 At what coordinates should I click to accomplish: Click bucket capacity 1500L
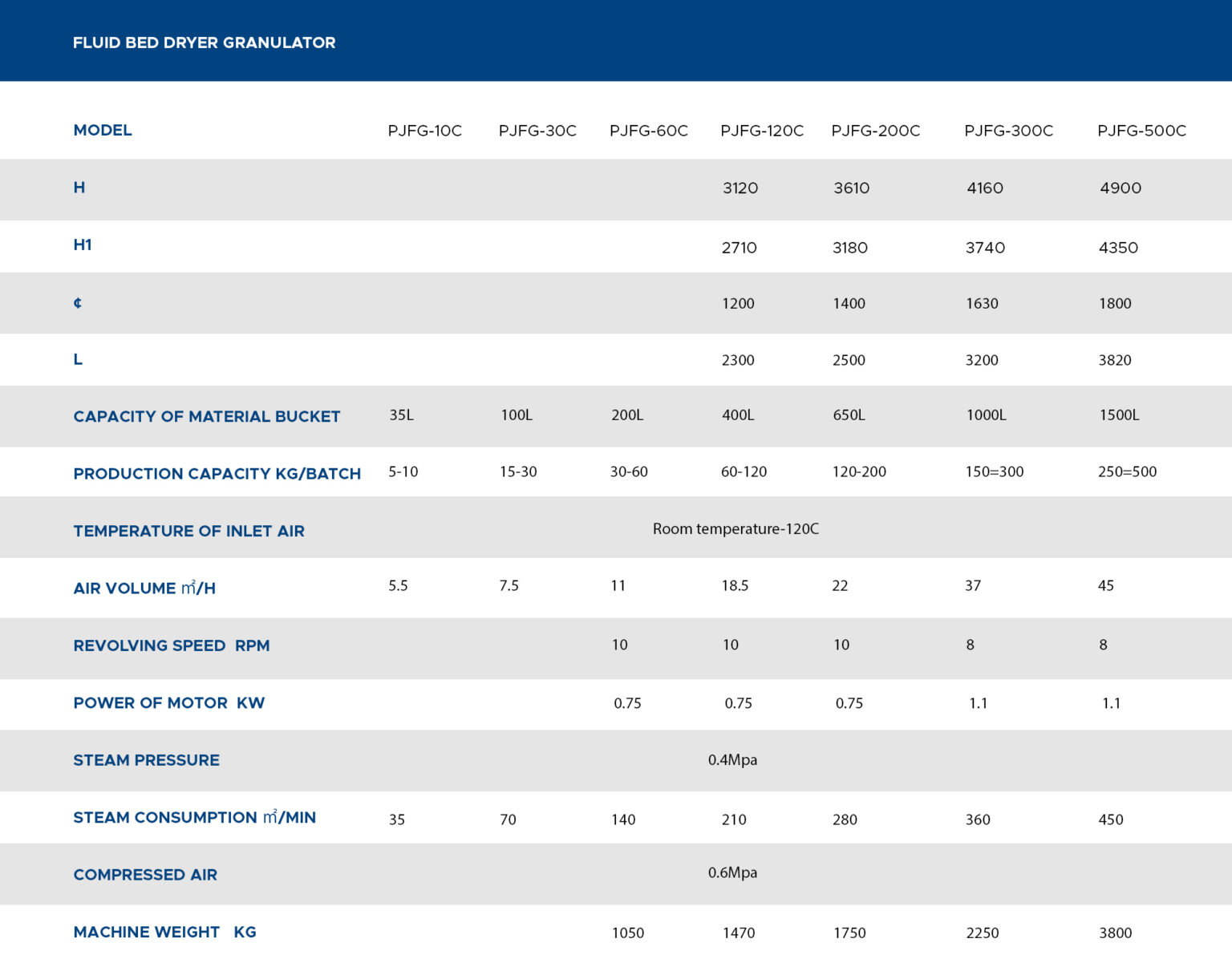point(1120,415)
